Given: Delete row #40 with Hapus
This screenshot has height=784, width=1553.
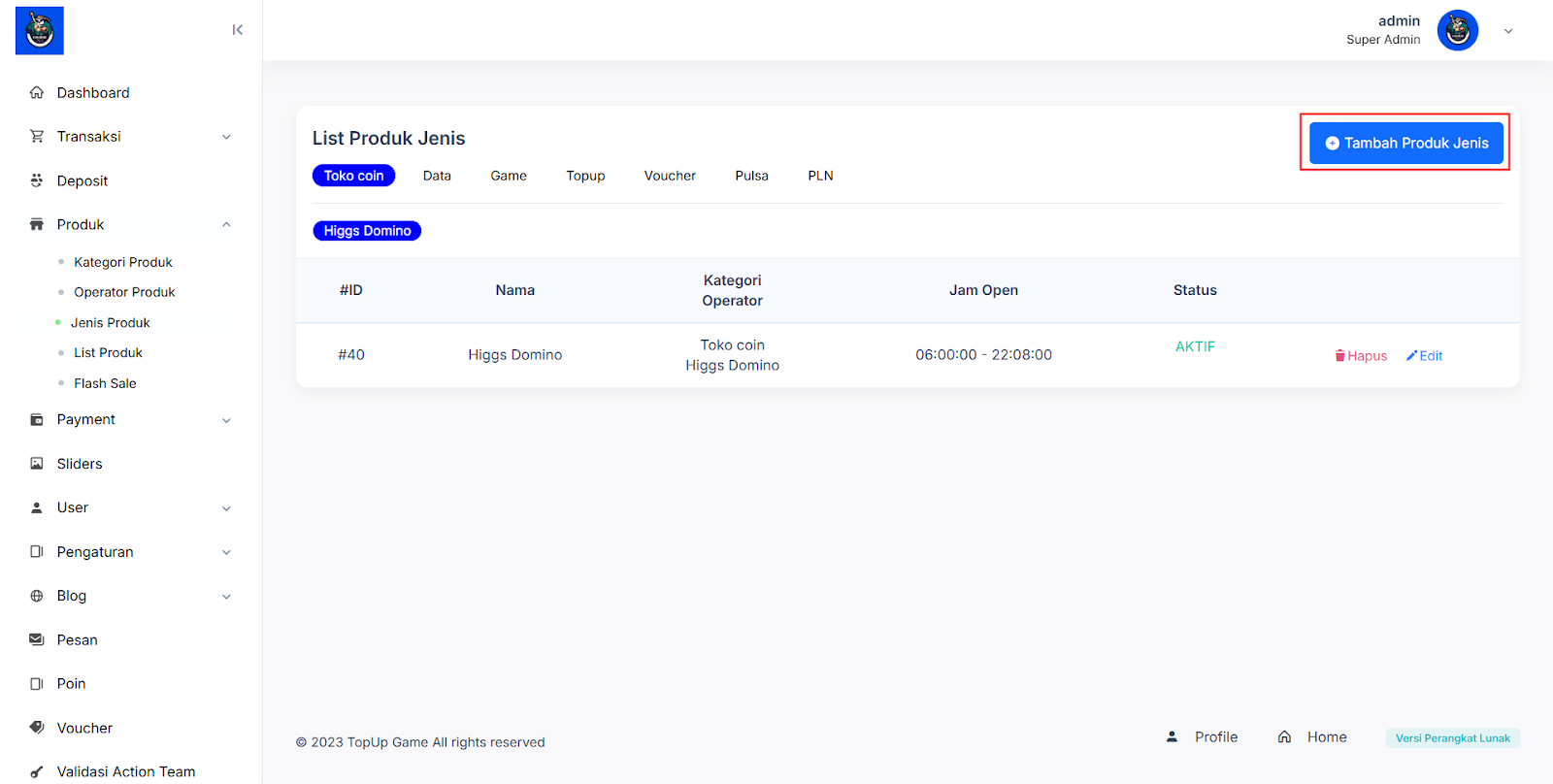Looking at the screenshot, I should coord(1361,356).
